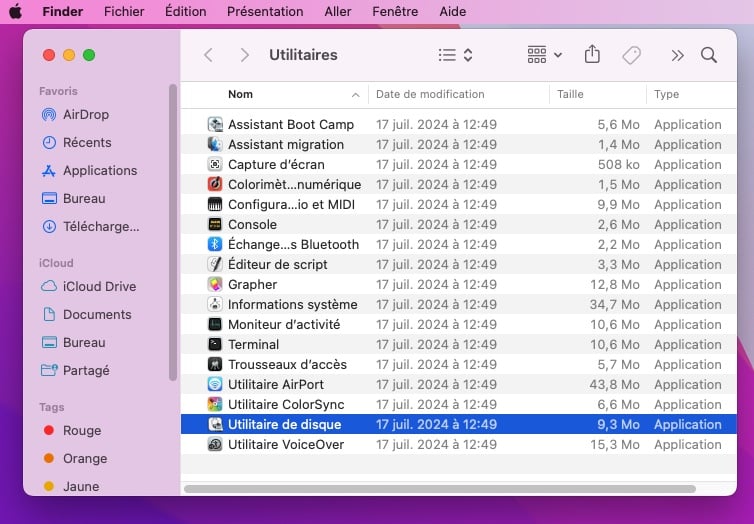
Task: Open iCloud Drive in the sidebar
Action: click(88, 287)
